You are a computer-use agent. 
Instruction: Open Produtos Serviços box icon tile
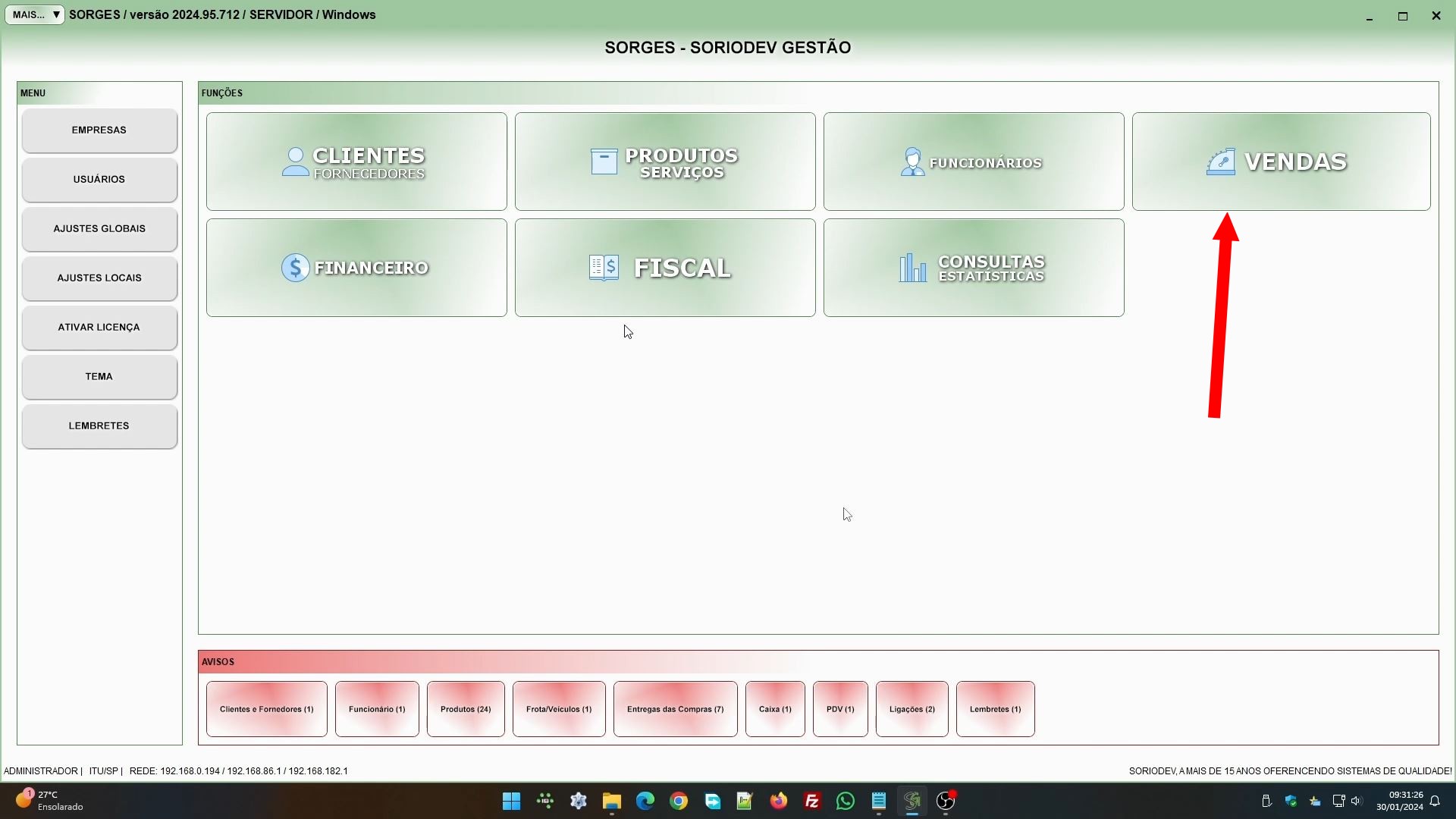click(x=665, y=162)
